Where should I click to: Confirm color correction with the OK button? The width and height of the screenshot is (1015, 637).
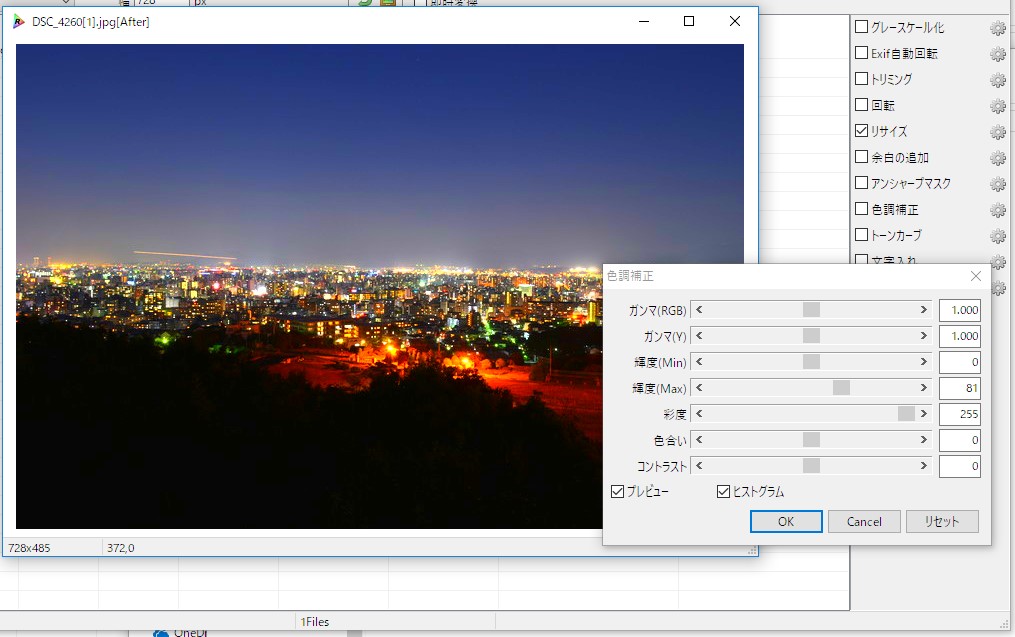click(786, 521)
